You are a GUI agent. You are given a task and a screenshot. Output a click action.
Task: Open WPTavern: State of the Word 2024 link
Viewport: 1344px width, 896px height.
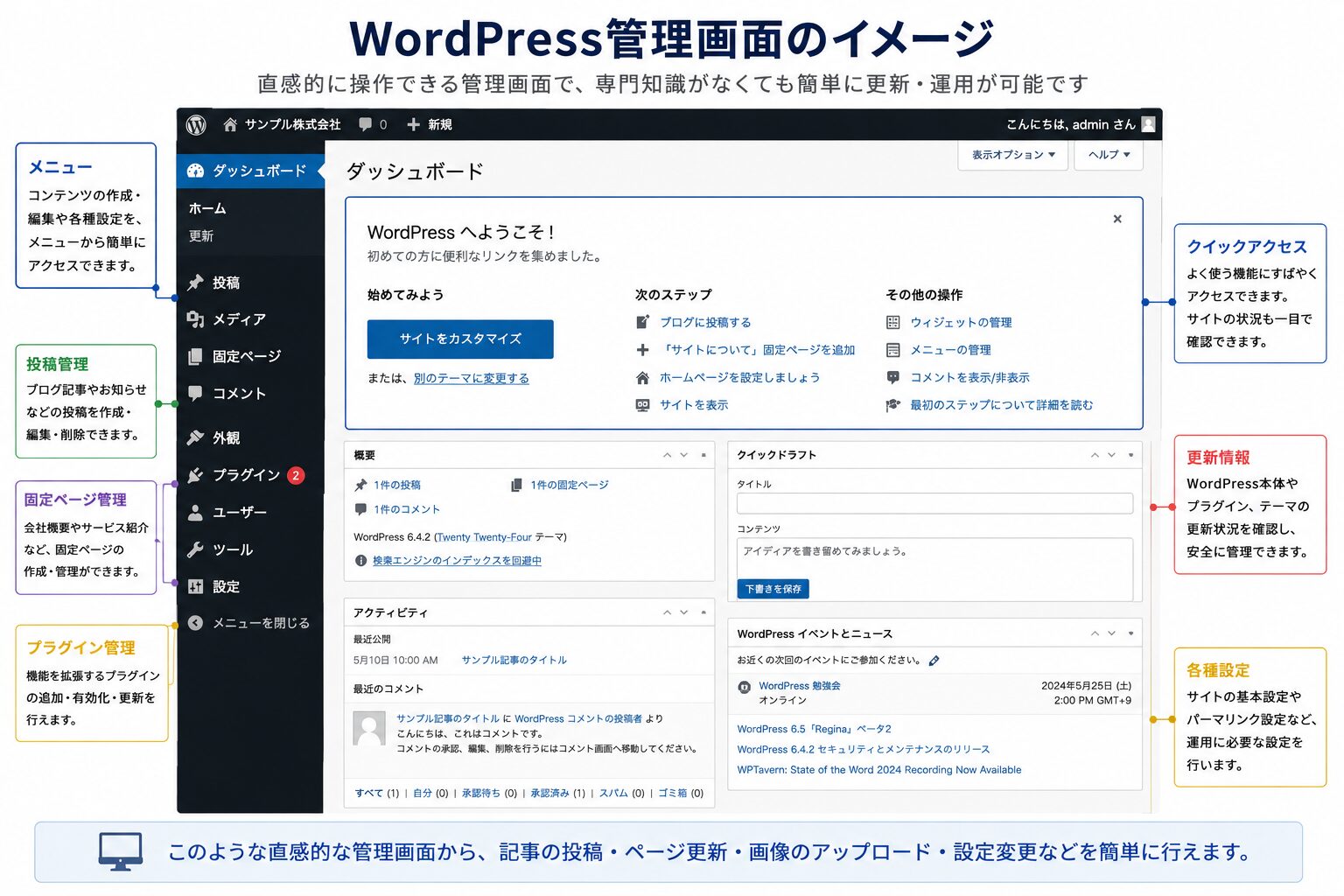(879, 770)
